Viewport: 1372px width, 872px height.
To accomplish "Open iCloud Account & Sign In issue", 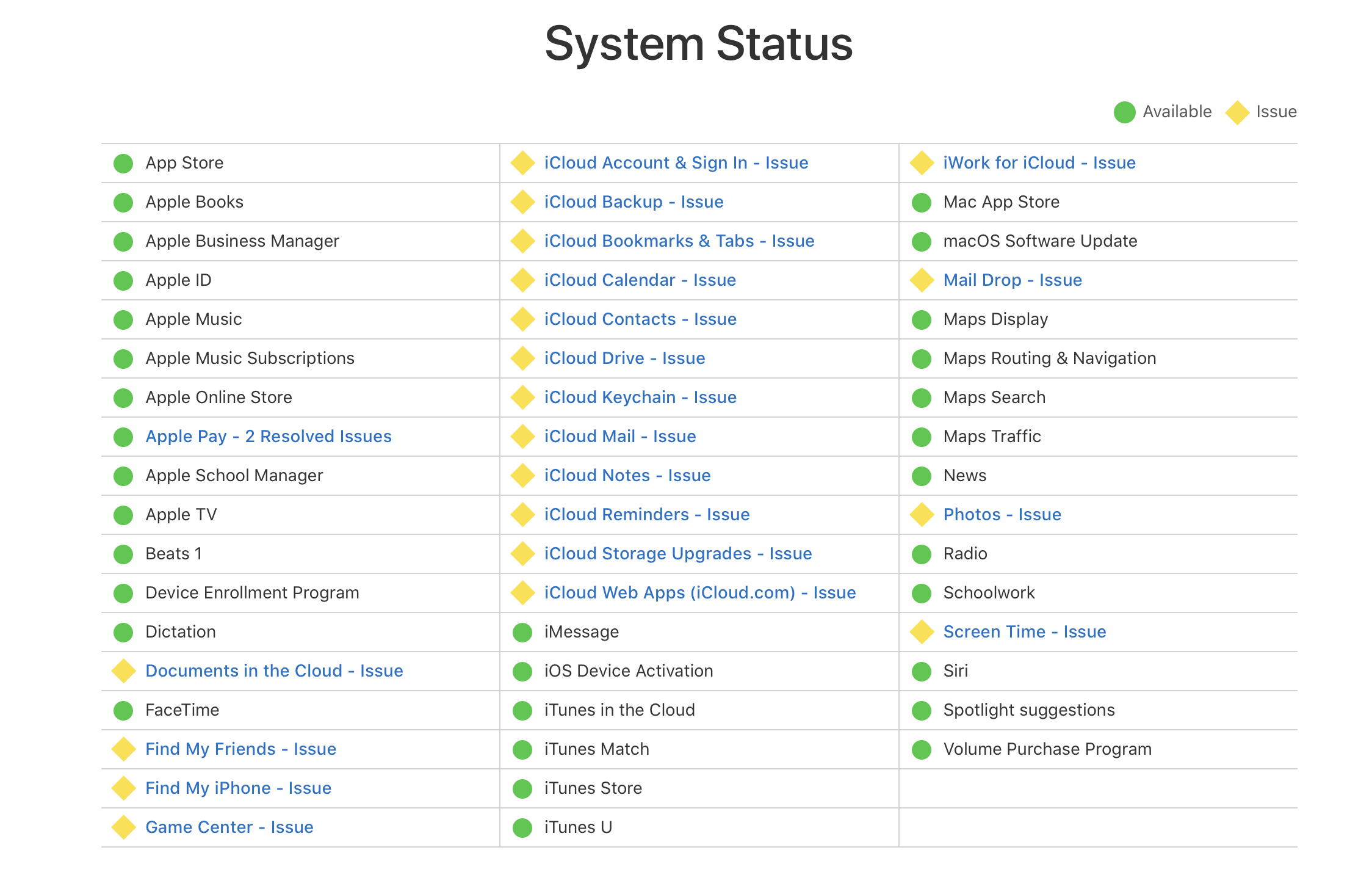I will click(x=676, y=163).
